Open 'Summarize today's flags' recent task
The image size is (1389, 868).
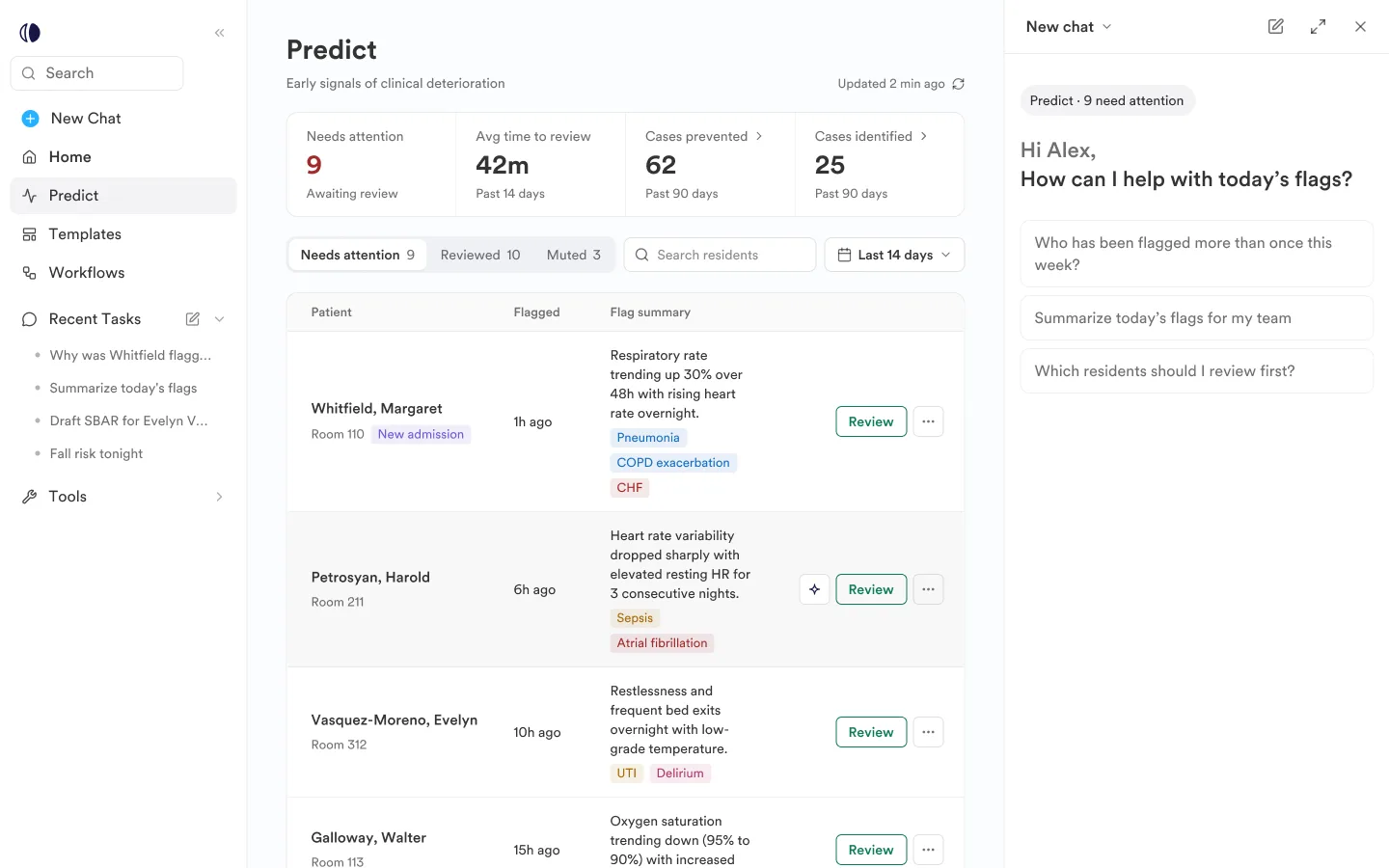click(123, 389)
